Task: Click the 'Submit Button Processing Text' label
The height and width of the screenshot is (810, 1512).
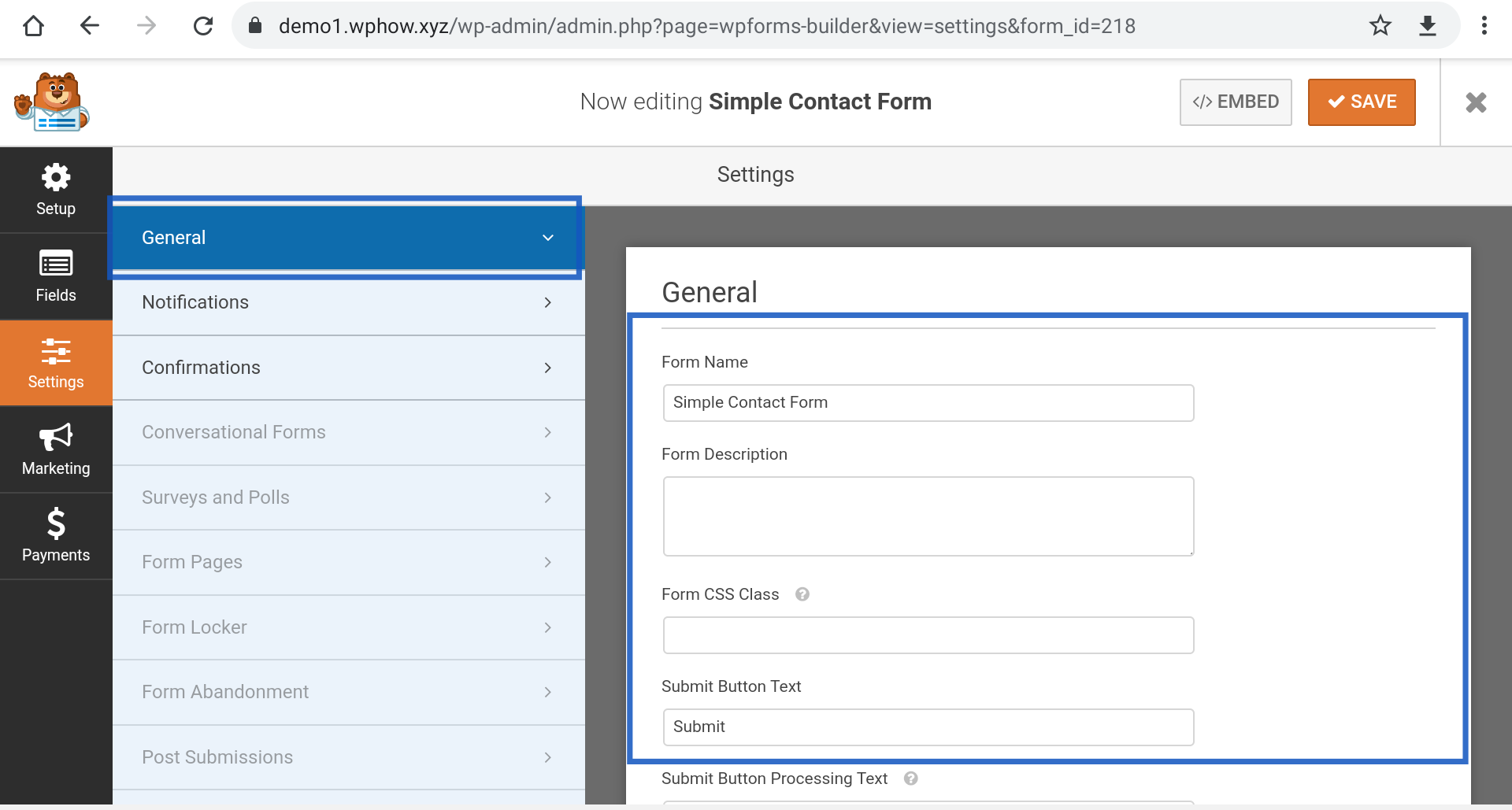Action: pos(774,779)
